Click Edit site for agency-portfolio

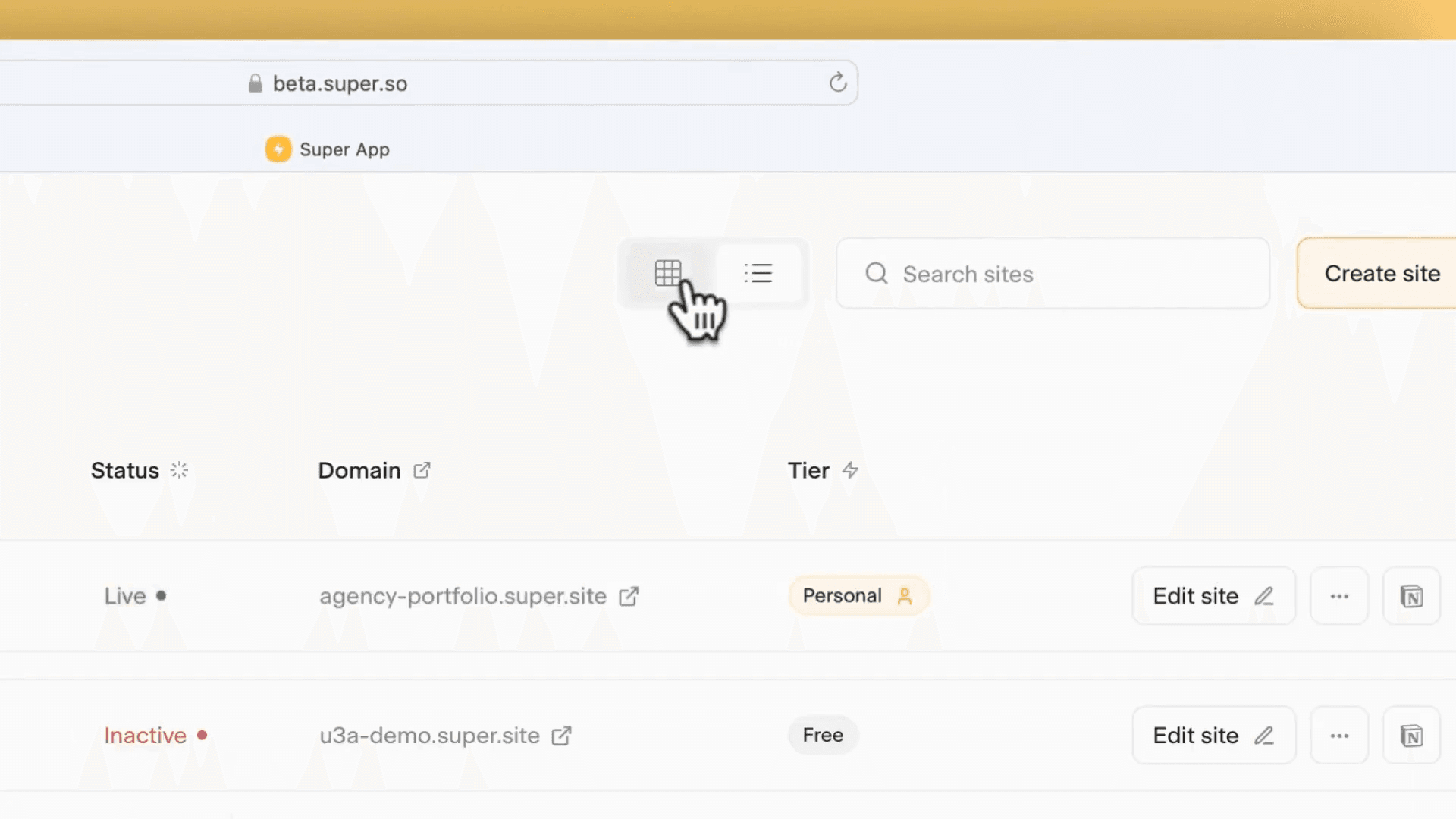(x=1213, y=596)
